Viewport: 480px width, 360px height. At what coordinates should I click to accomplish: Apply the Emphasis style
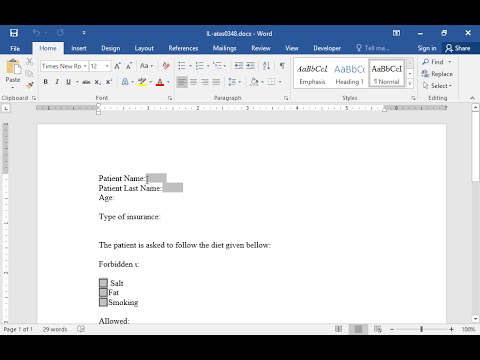click(x=312, y=74)
